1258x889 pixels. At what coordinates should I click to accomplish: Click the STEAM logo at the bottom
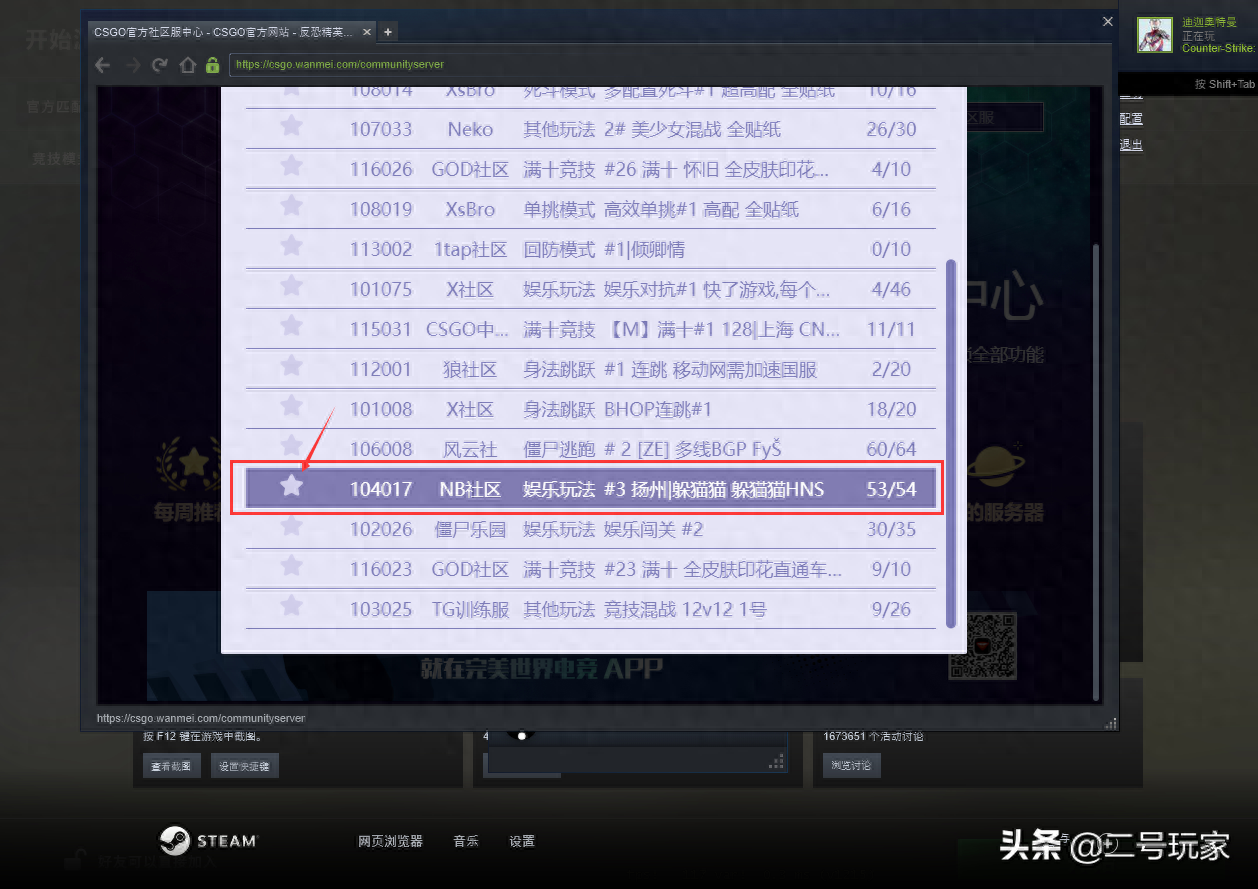tap(208, 841)
